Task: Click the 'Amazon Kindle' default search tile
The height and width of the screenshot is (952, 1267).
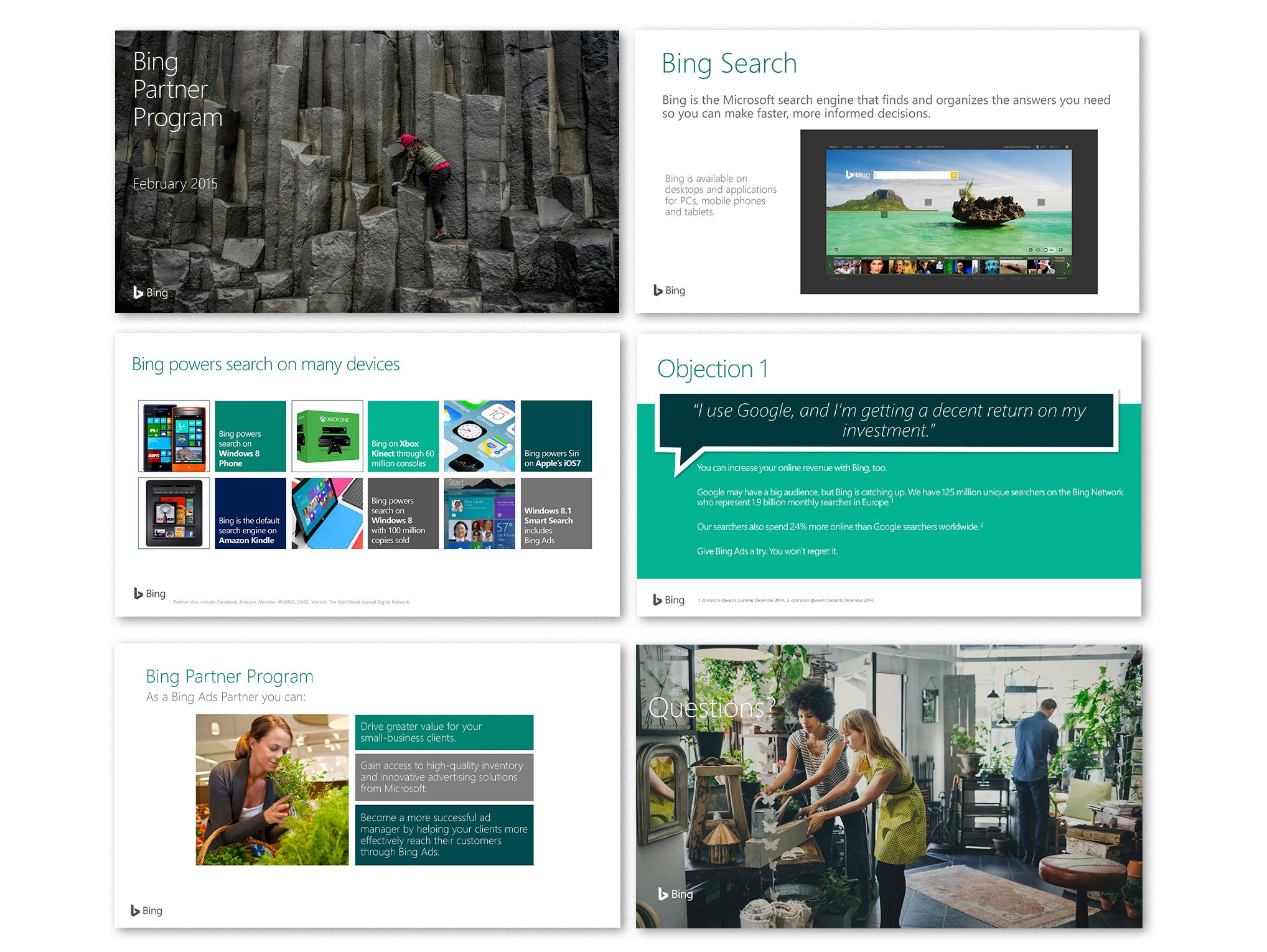Action: click(250, 513)
